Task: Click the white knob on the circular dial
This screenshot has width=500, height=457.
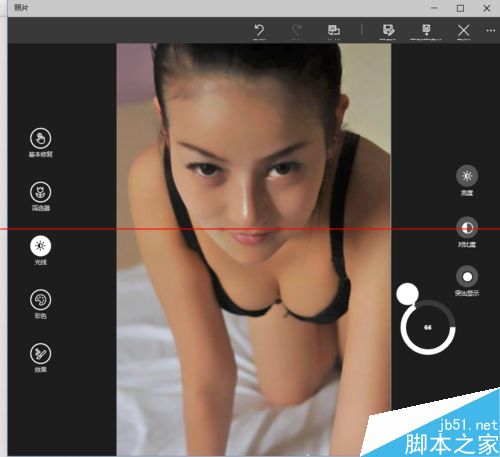Action: [407, 294]
